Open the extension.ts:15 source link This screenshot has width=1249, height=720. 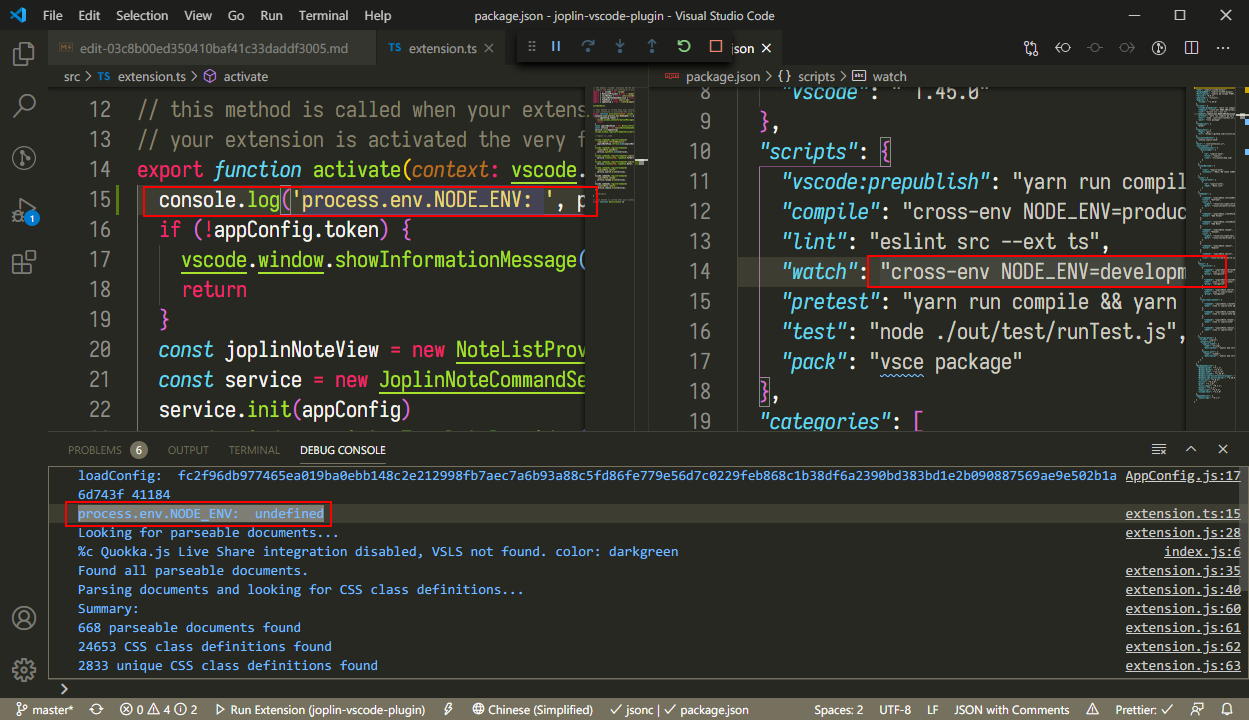(x=1182, y=514)
